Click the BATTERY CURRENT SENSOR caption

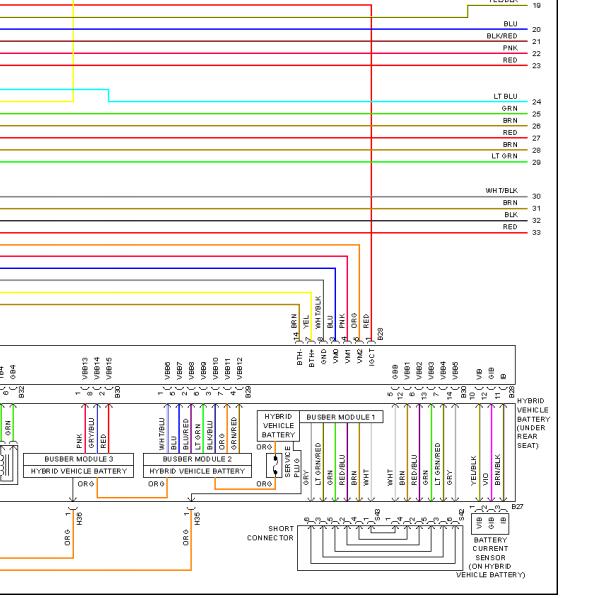coord(490,557)
